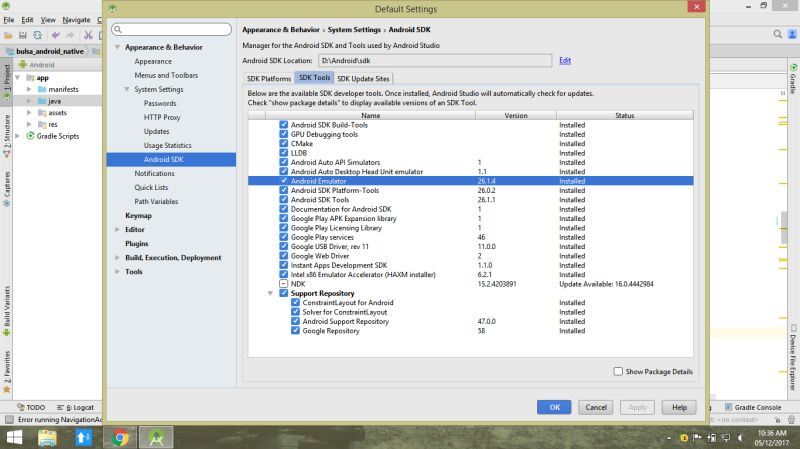800x449 pixels.
Task: Open File Explorer from taskbar
Action: coord(47,437)
